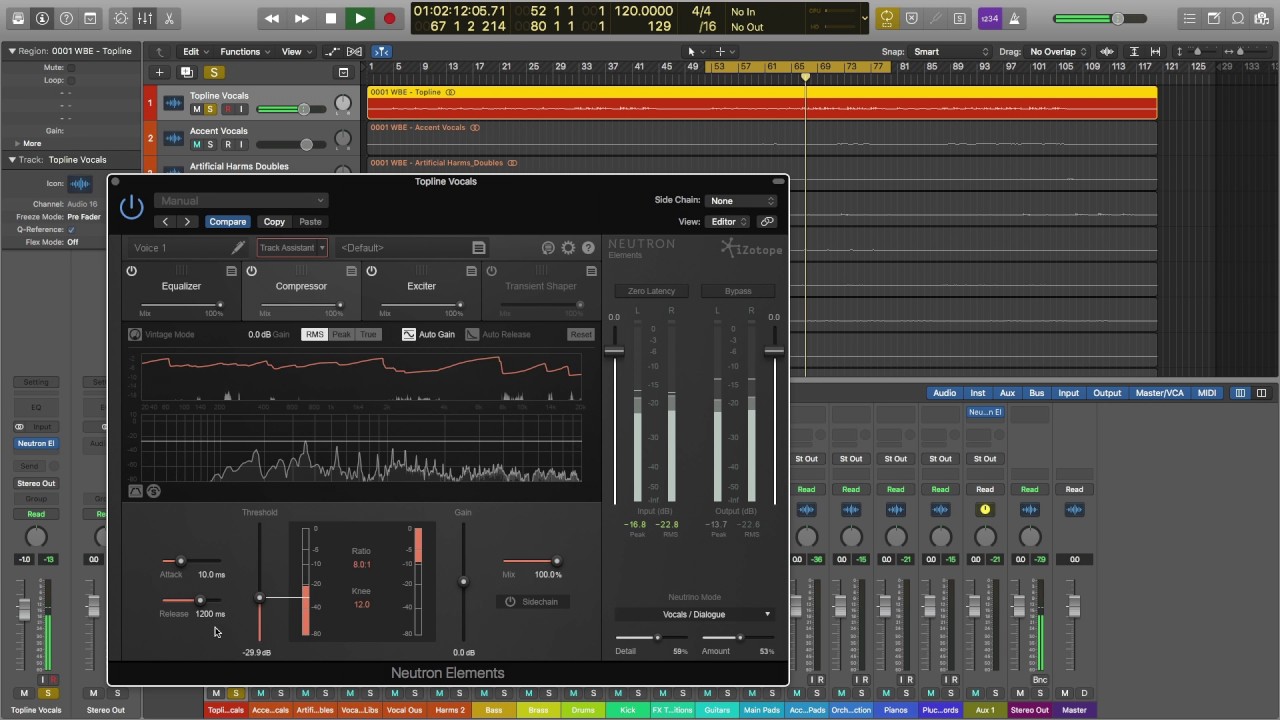Start recording with the Record button
The height and width of the screenshot is (720, 1280).
coord(389,18)
